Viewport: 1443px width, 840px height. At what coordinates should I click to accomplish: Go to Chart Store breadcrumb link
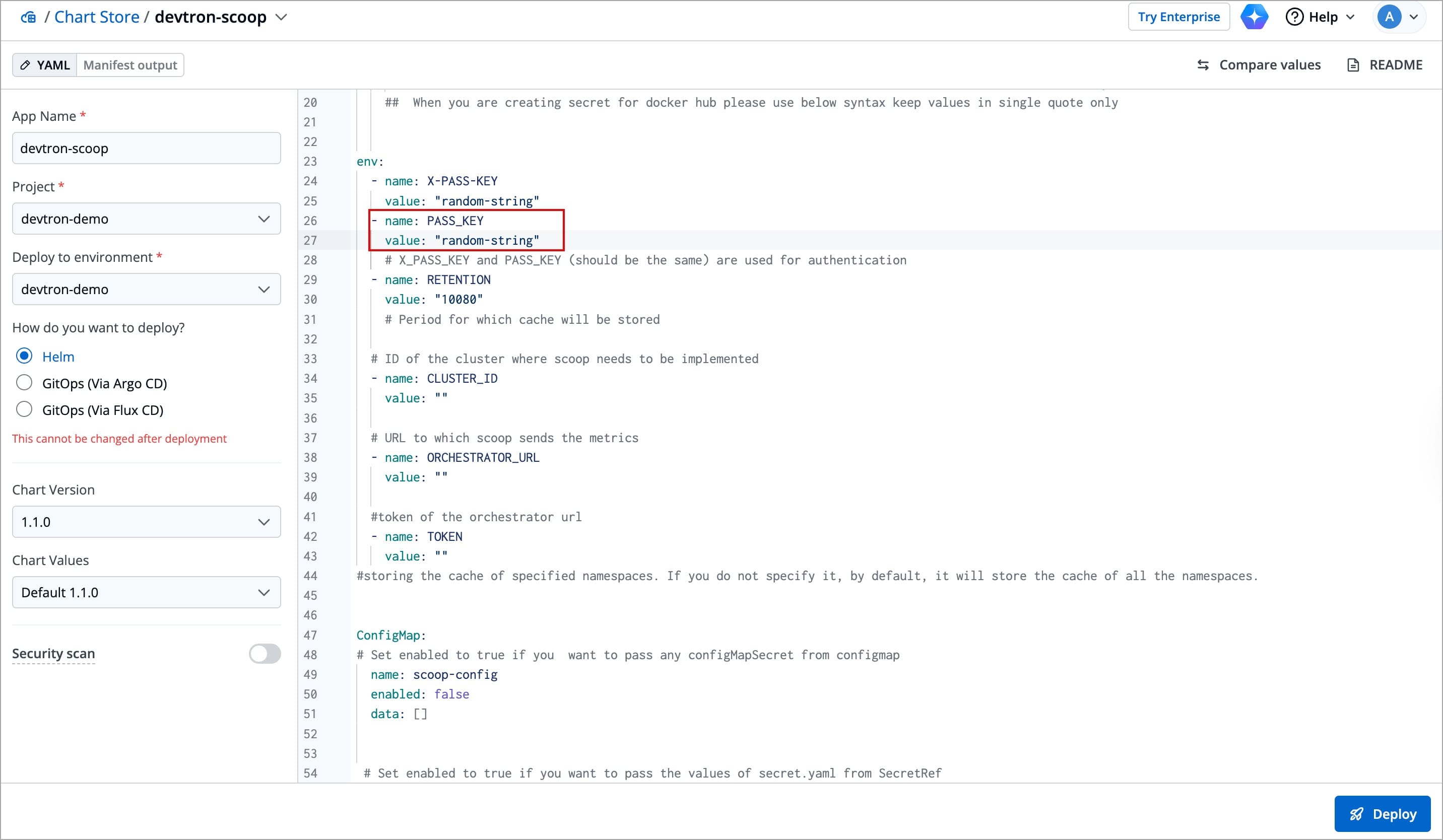click(97, 17)
